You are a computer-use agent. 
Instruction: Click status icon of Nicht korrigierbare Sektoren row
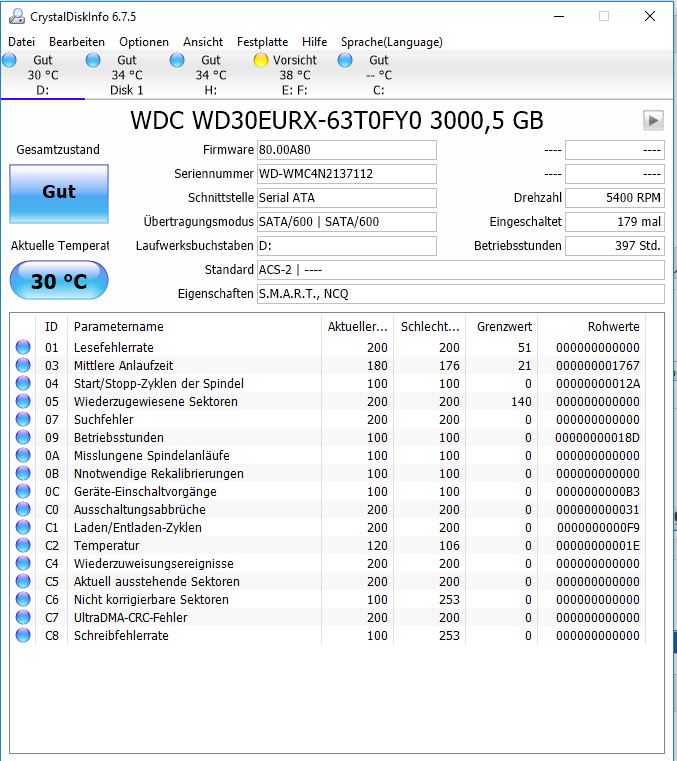tap(23, 599)
